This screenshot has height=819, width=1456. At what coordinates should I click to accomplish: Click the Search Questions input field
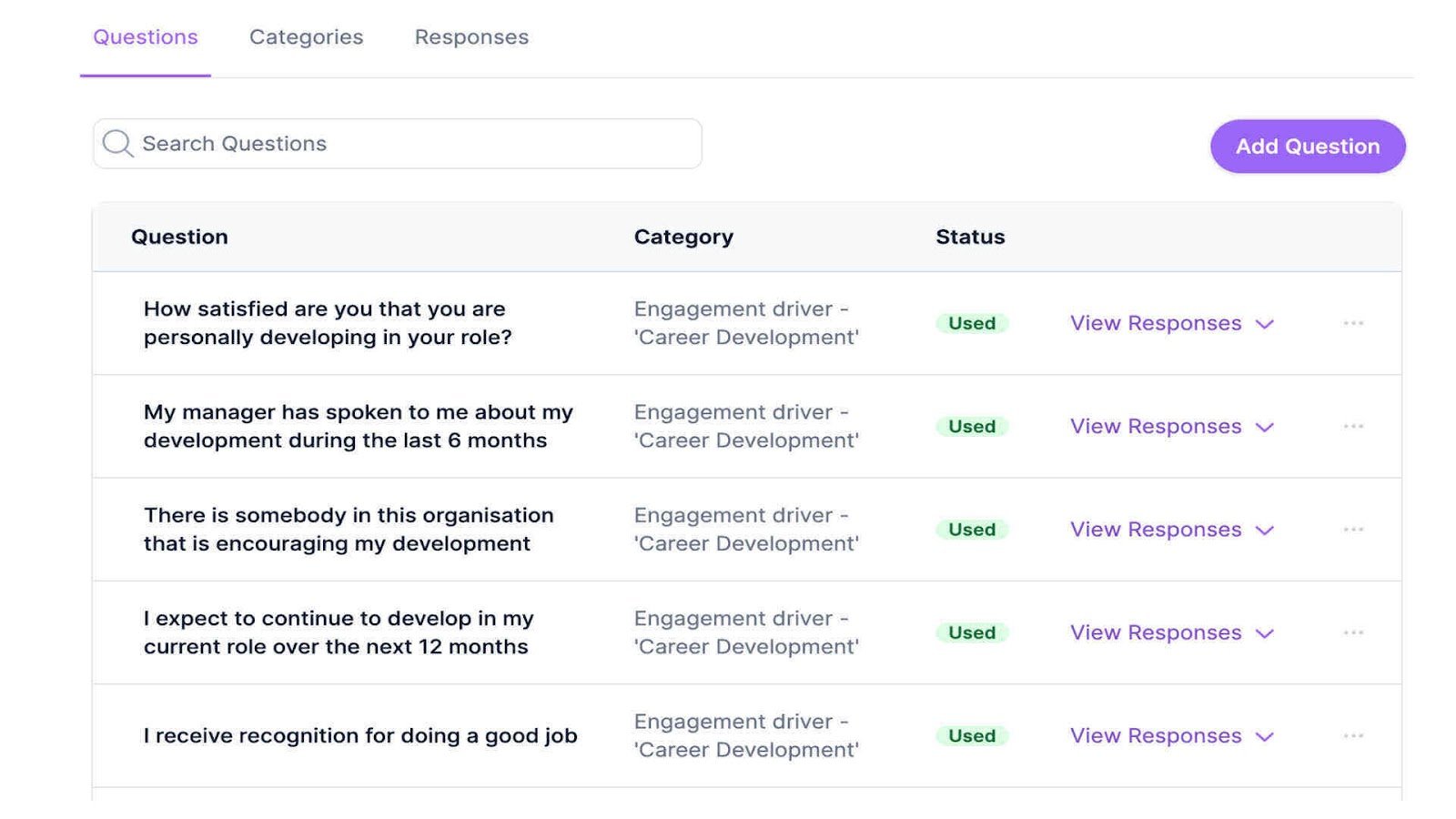click(398, 144)
